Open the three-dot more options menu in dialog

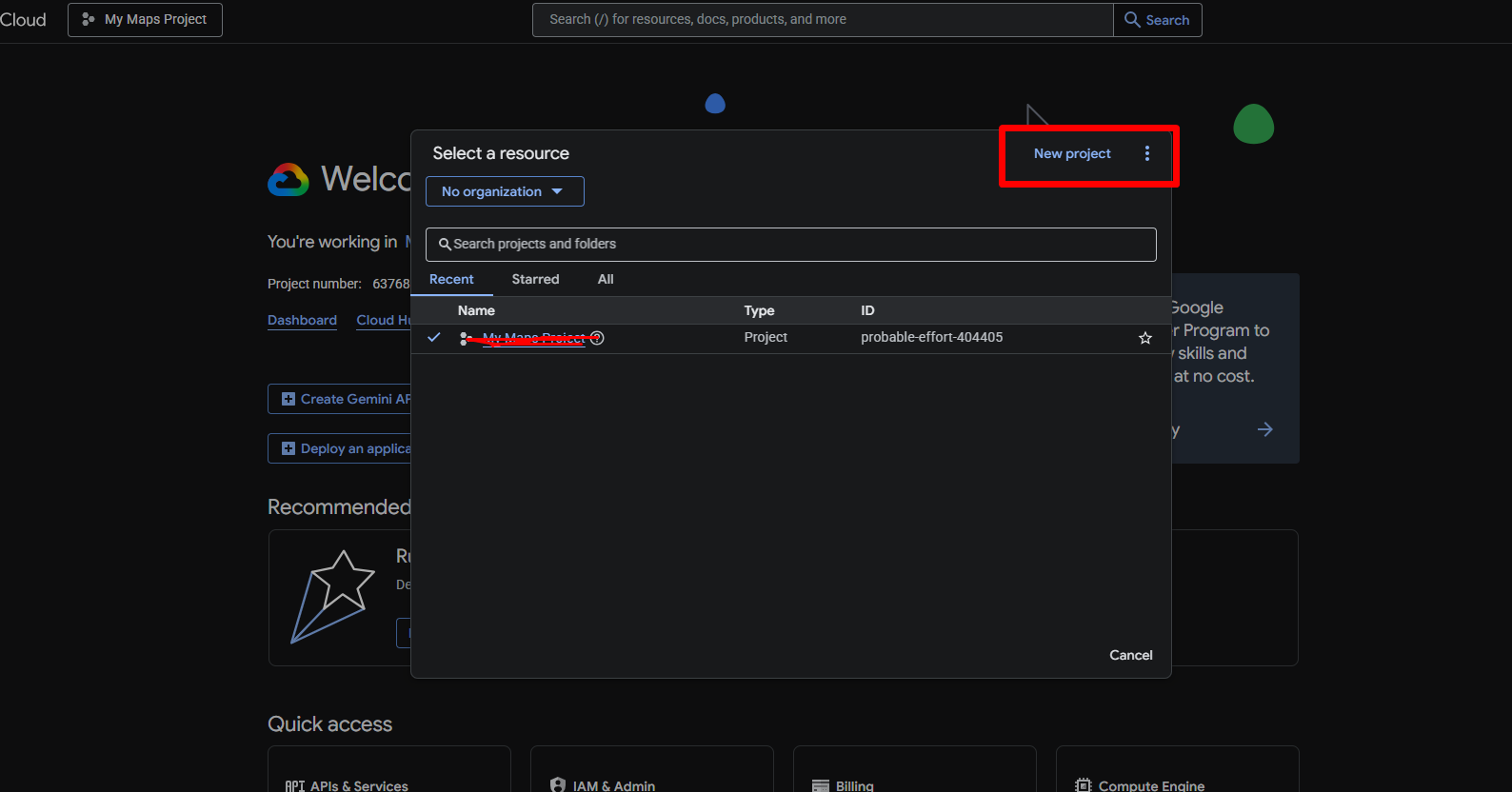click(1147, 153)
